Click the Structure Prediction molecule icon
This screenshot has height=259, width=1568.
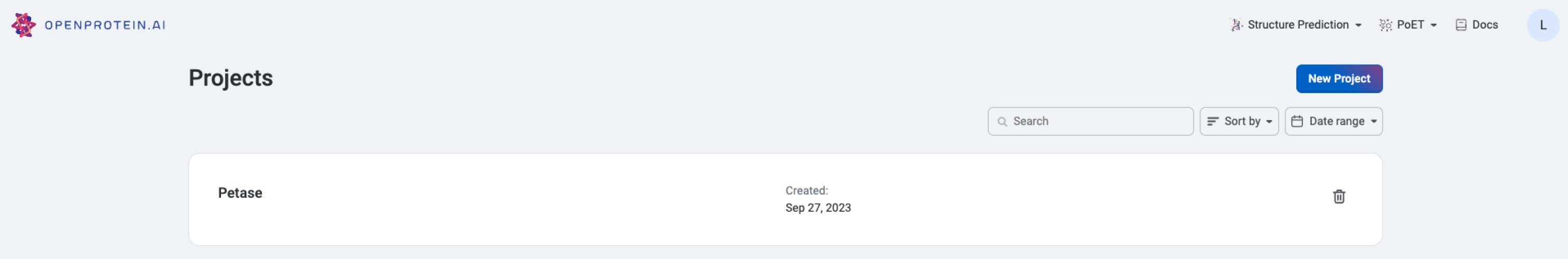tap(1236, 25)
